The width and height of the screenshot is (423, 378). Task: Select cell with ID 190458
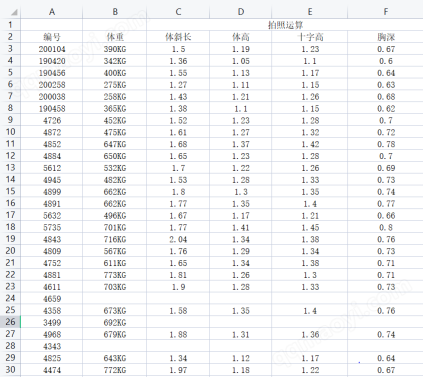52,108
